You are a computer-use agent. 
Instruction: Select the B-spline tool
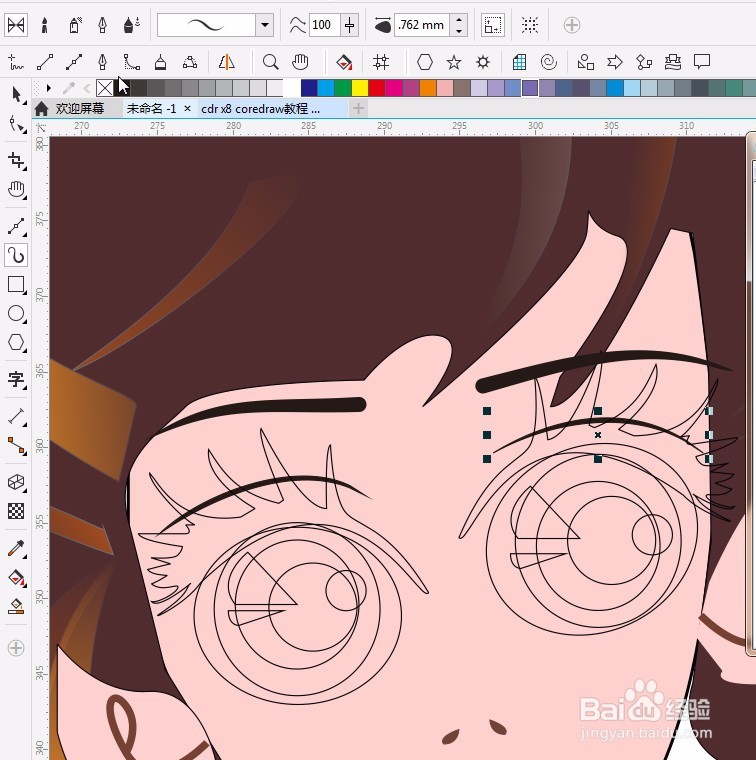tap(131, 62)
